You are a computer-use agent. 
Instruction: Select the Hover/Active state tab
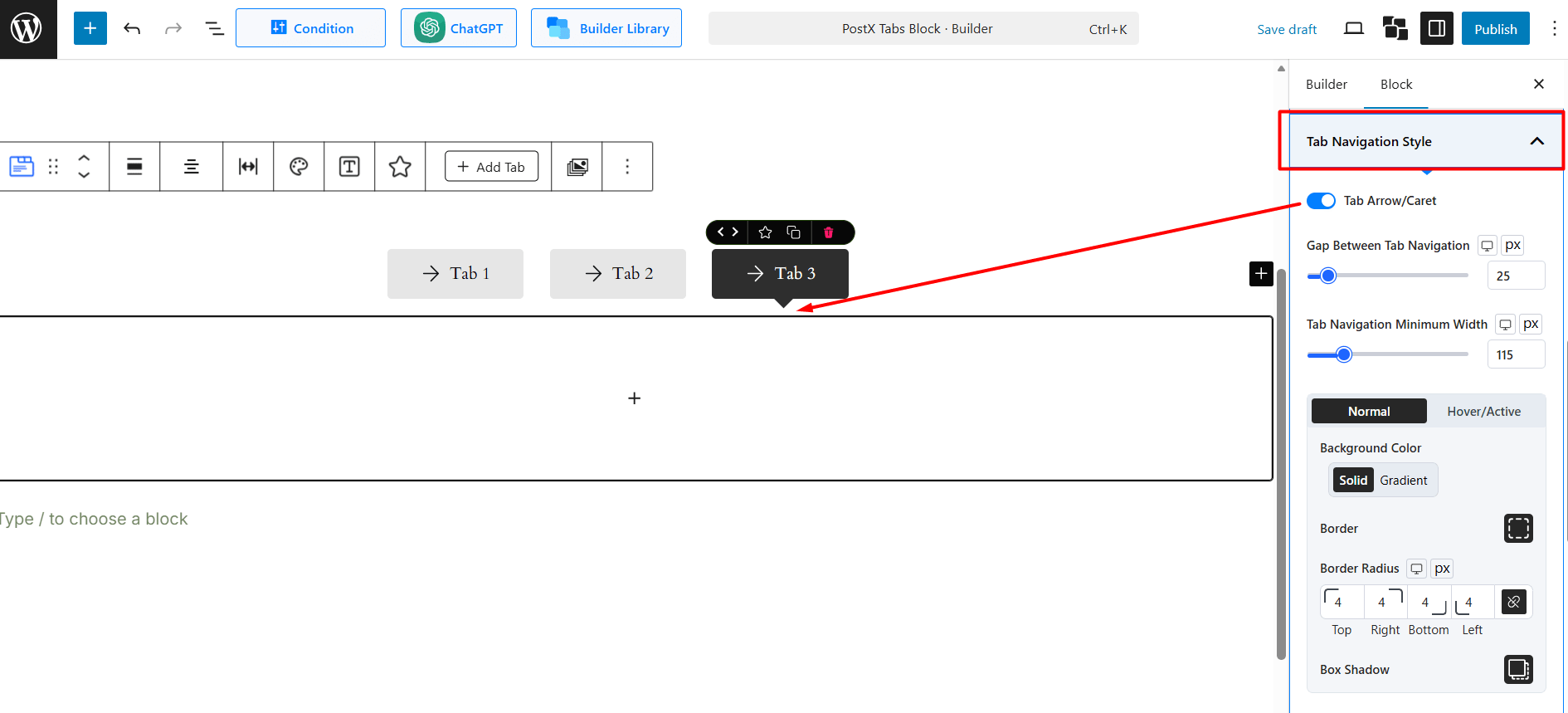[x=1484, y=412]
